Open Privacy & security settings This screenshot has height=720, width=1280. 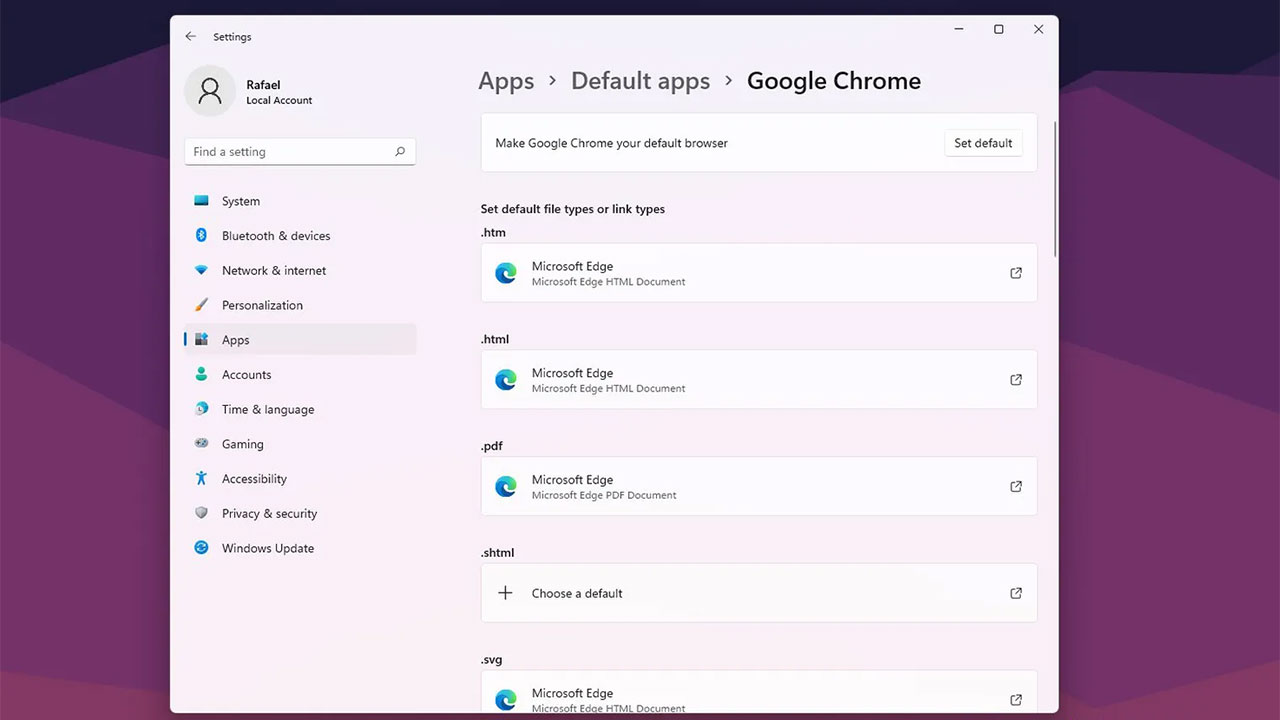pos(300,513)
